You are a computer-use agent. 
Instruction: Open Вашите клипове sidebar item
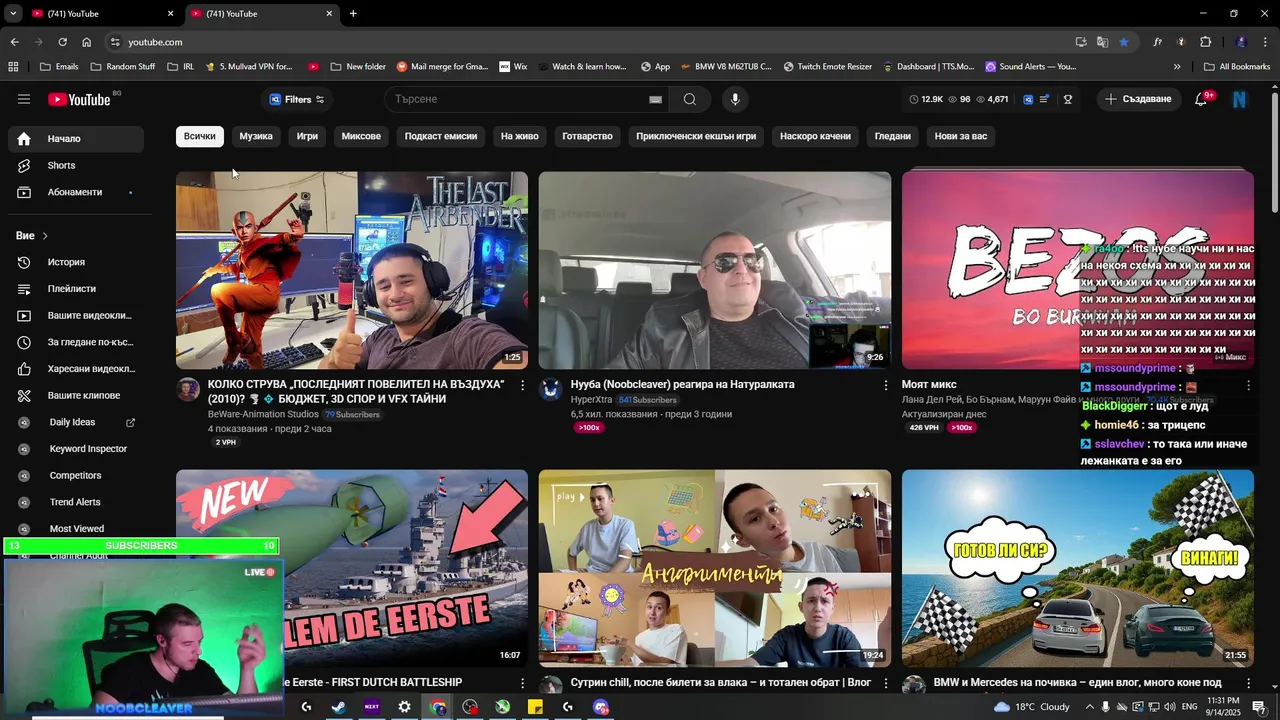tap(76, 395)
